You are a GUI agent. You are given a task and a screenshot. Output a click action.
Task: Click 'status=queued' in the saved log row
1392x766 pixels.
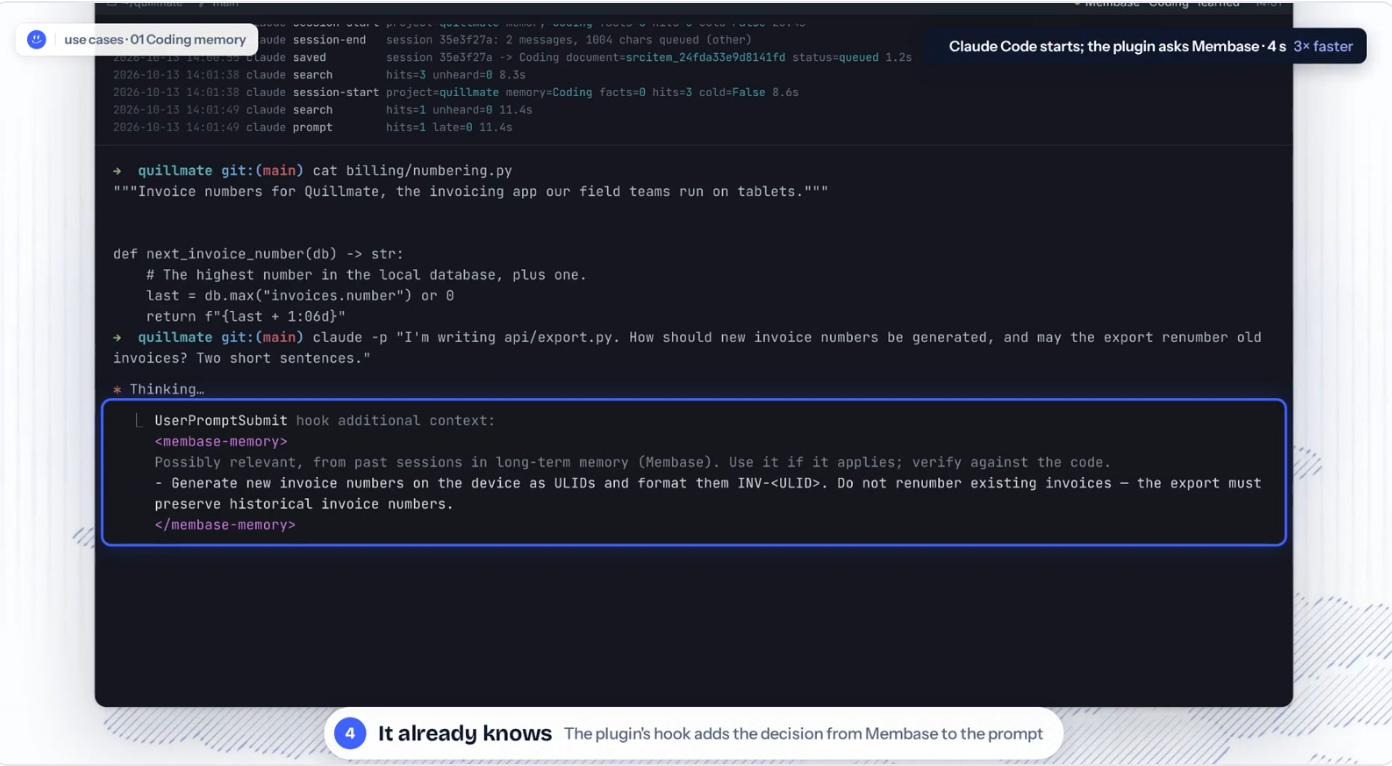(x=835, y=58)
